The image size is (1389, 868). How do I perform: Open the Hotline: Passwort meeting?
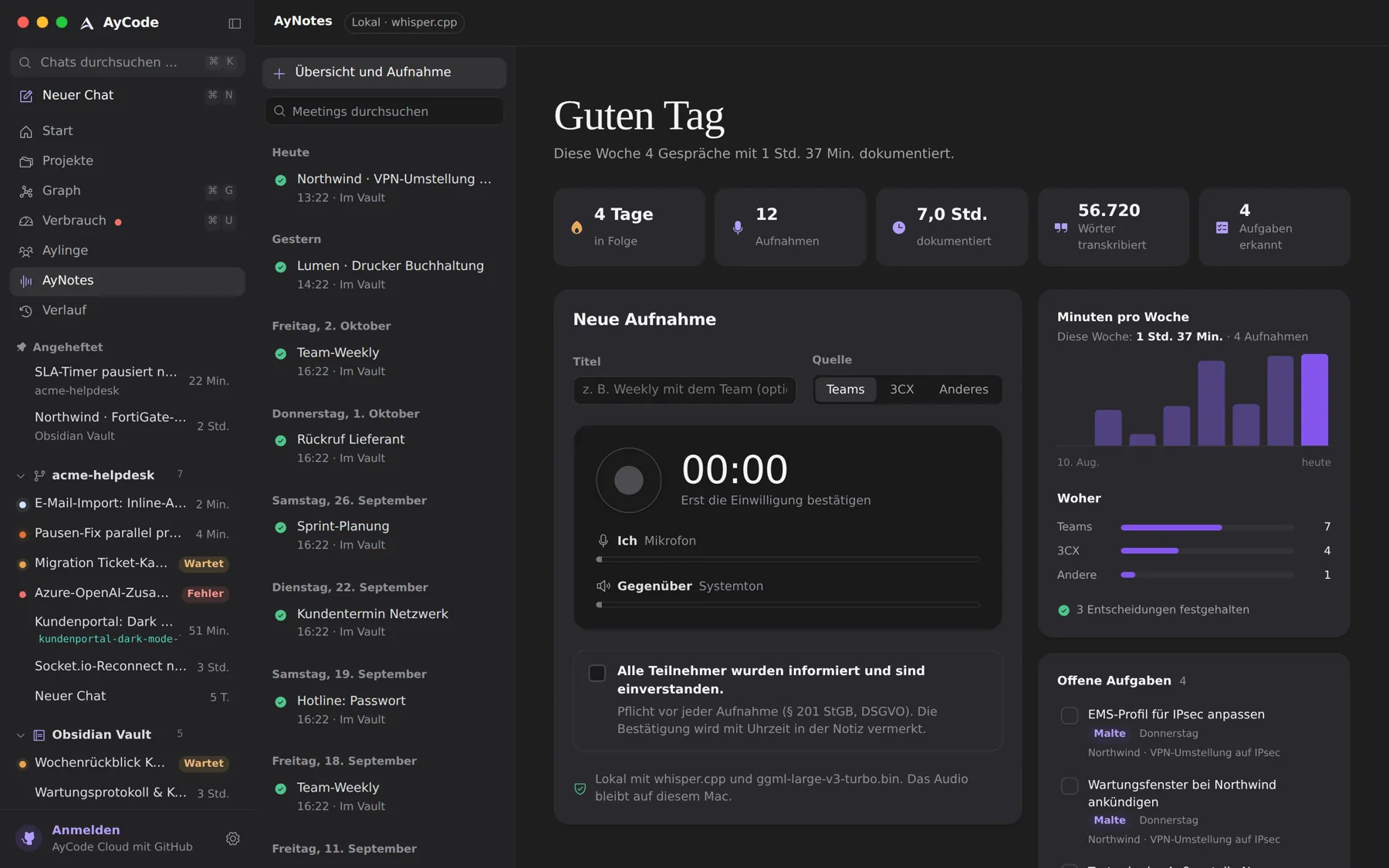[x=384, y=710]
